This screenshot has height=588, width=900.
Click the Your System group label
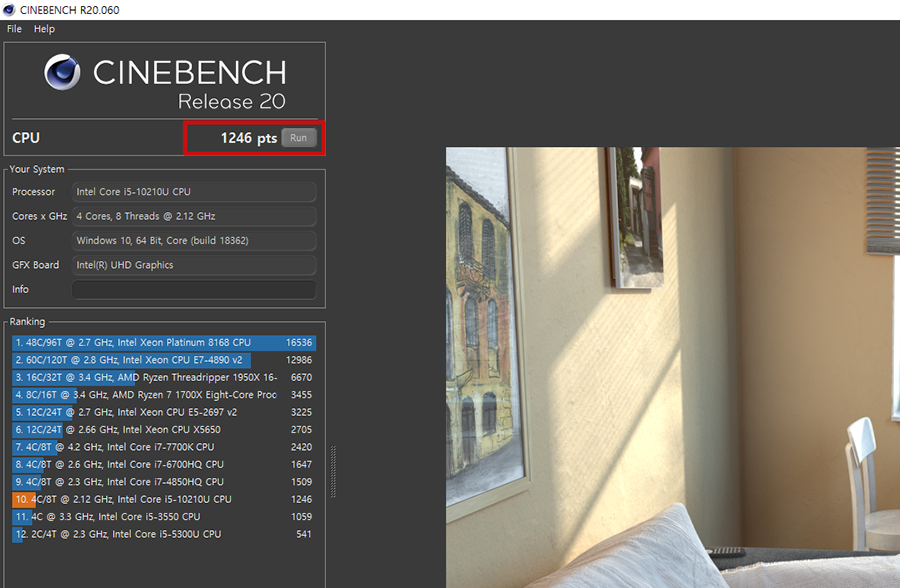coord(37,169)
